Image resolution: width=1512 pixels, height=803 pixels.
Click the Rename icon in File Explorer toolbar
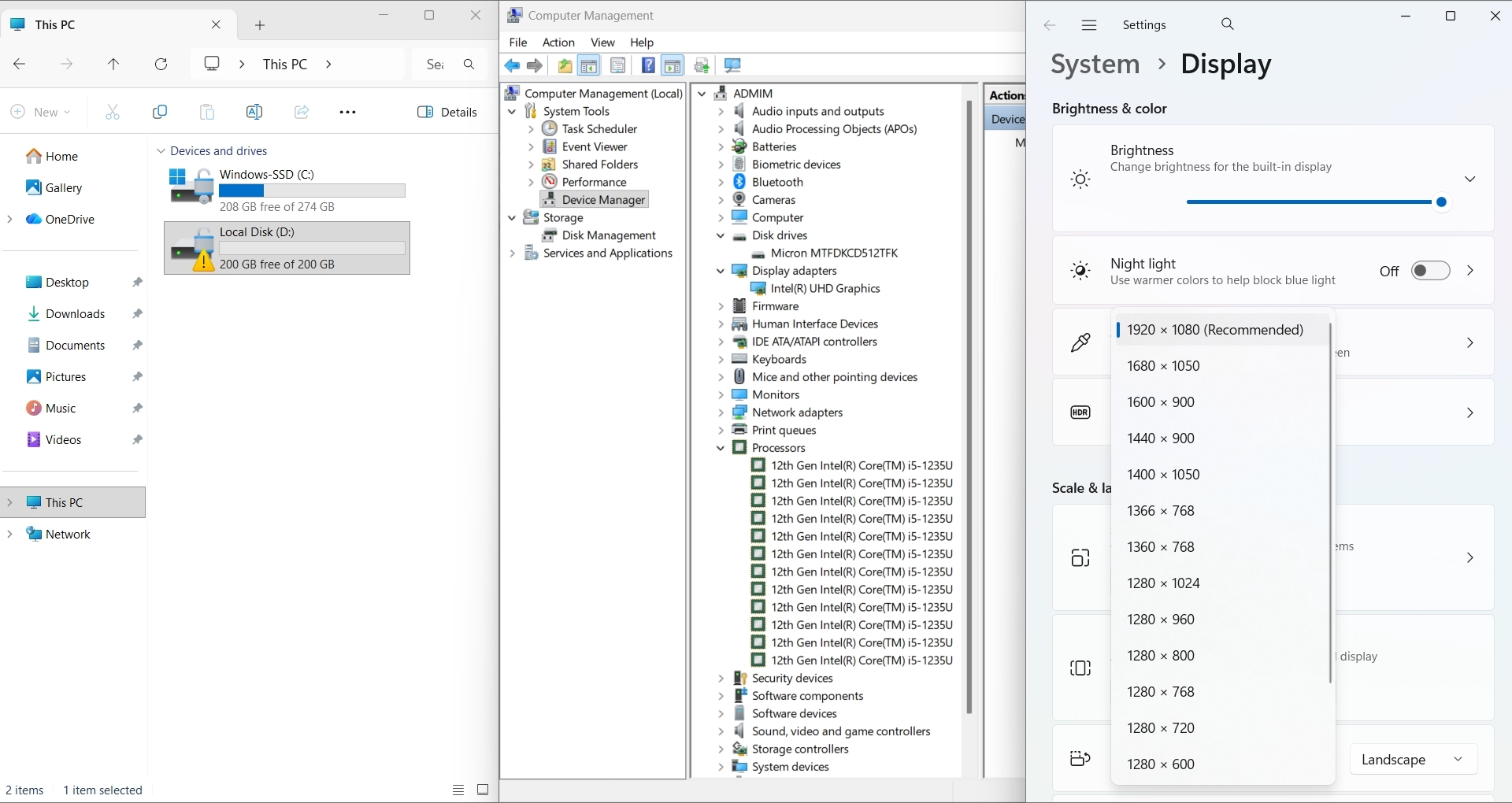[254, 113]
